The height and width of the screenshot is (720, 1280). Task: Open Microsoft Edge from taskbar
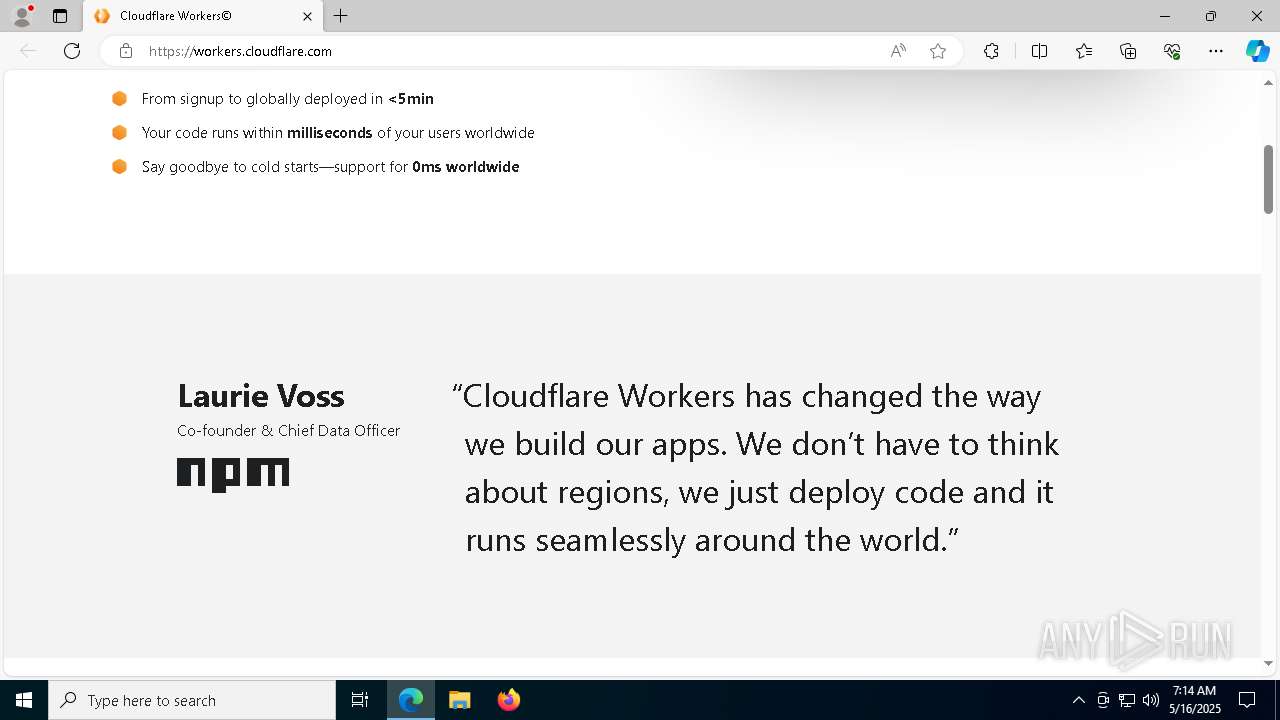tap(411, 700)
